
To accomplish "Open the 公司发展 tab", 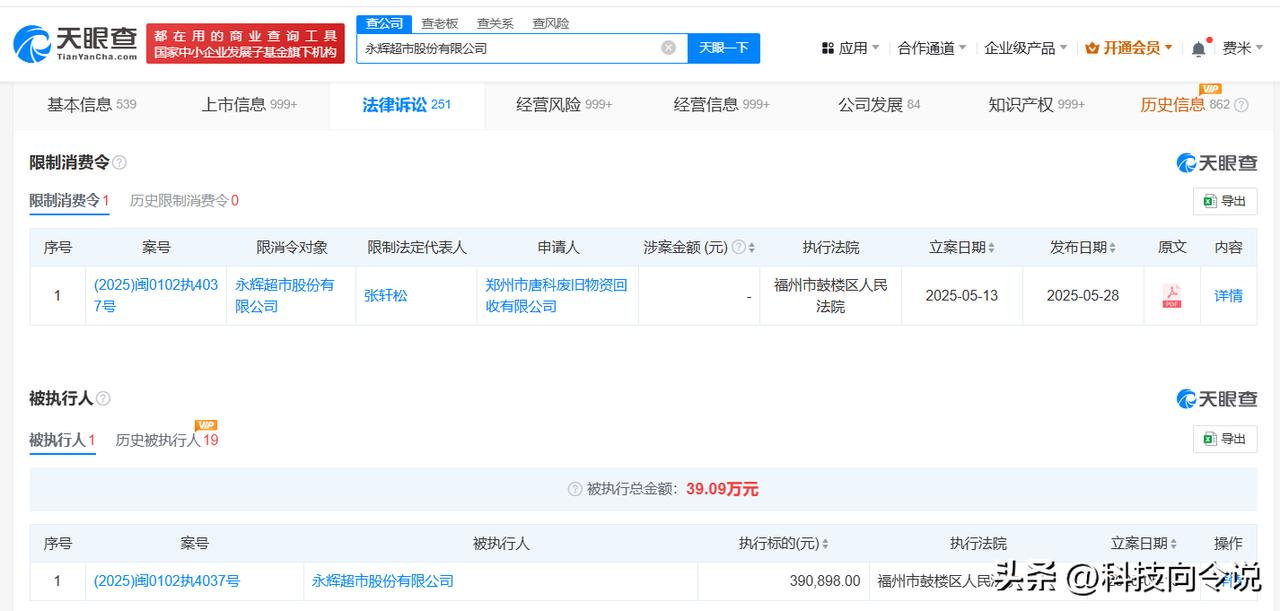I will (x=879, y=105).
